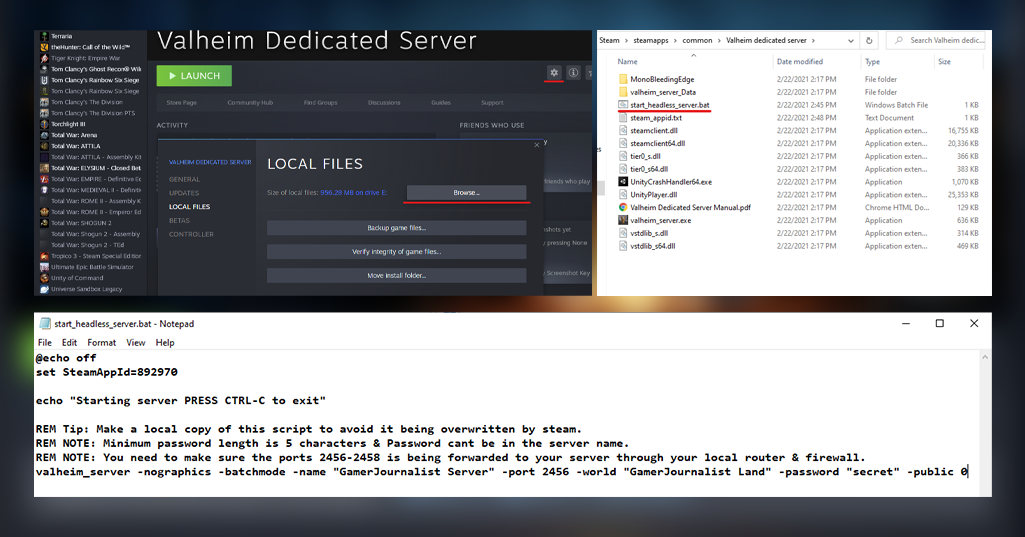
Task: Sort files by the Type column header
Action: pyautogui.click(x=872, y=61)
